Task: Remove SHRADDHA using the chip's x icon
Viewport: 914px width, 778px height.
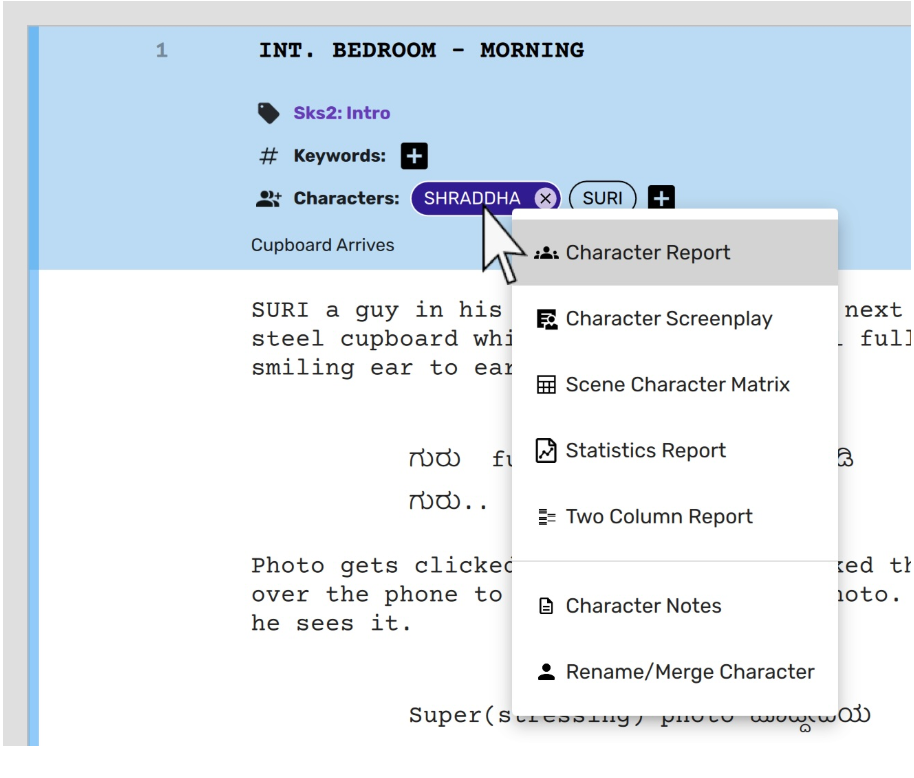Action: coord(545,198)
